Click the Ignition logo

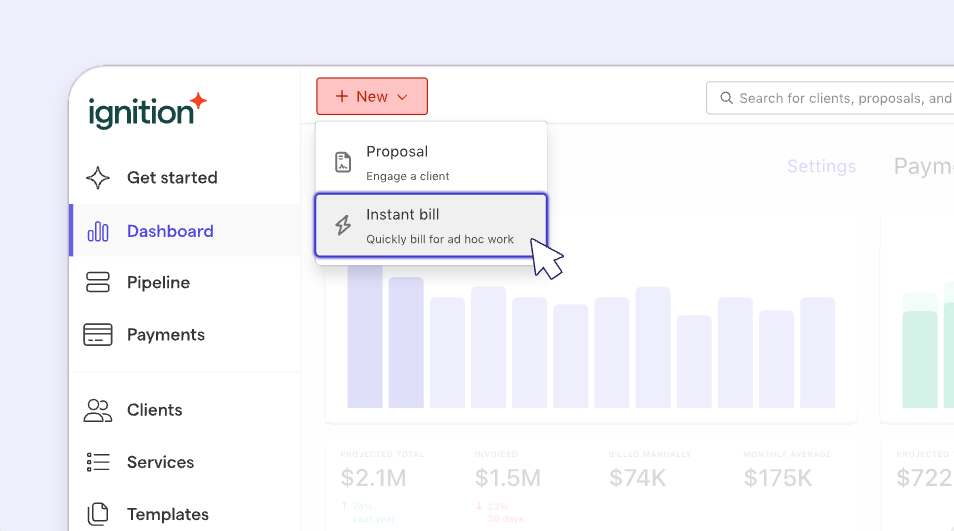[x=147, y=110]
